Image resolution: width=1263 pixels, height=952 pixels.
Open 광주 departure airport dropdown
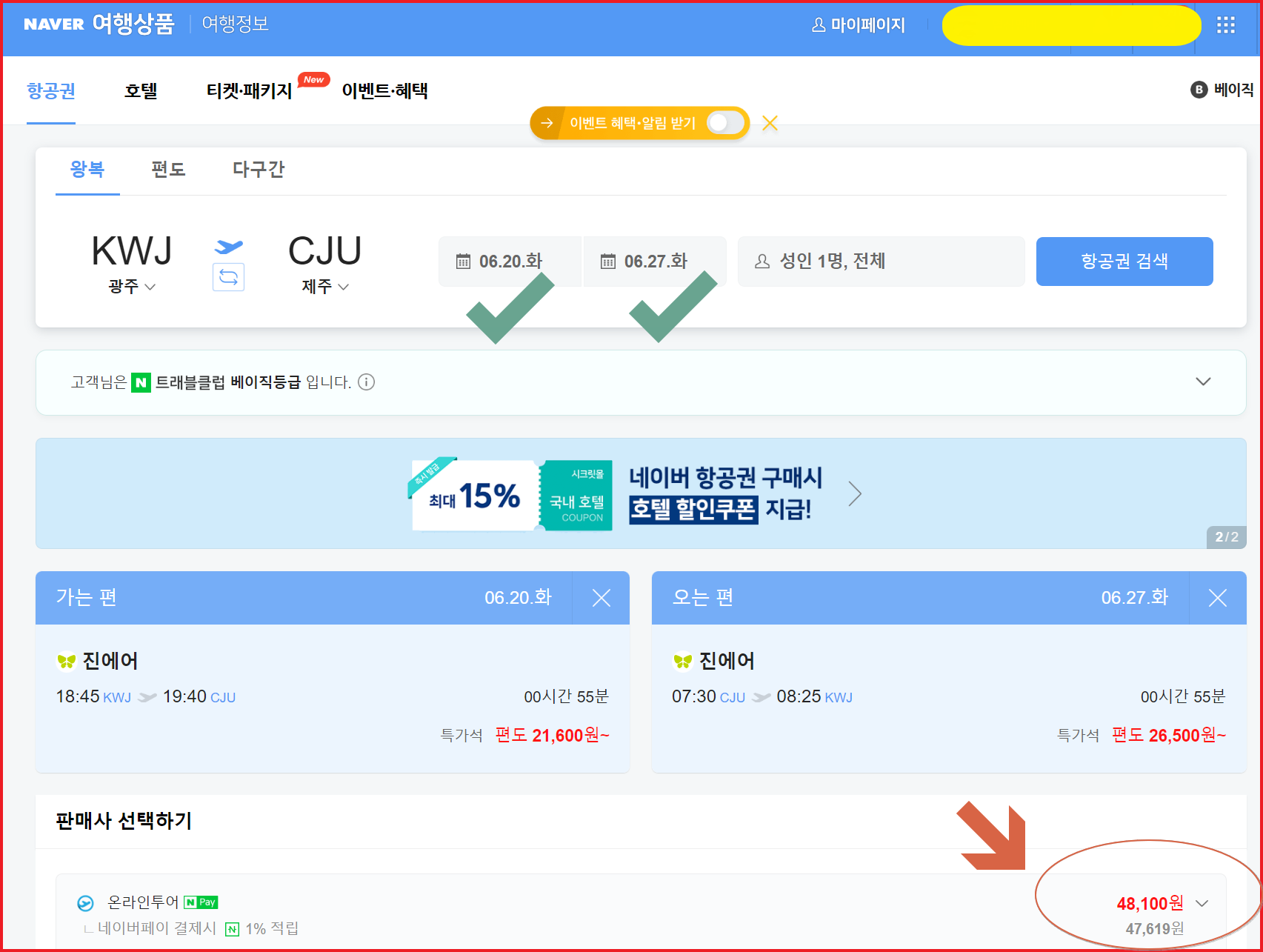click(x=132, y=287)
